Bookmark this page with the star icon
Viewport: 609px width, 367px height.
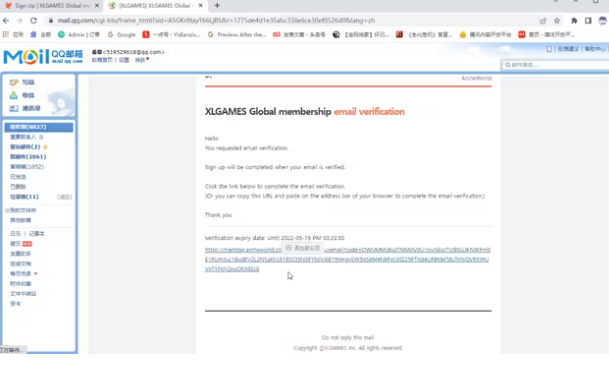tap(557, 21)
